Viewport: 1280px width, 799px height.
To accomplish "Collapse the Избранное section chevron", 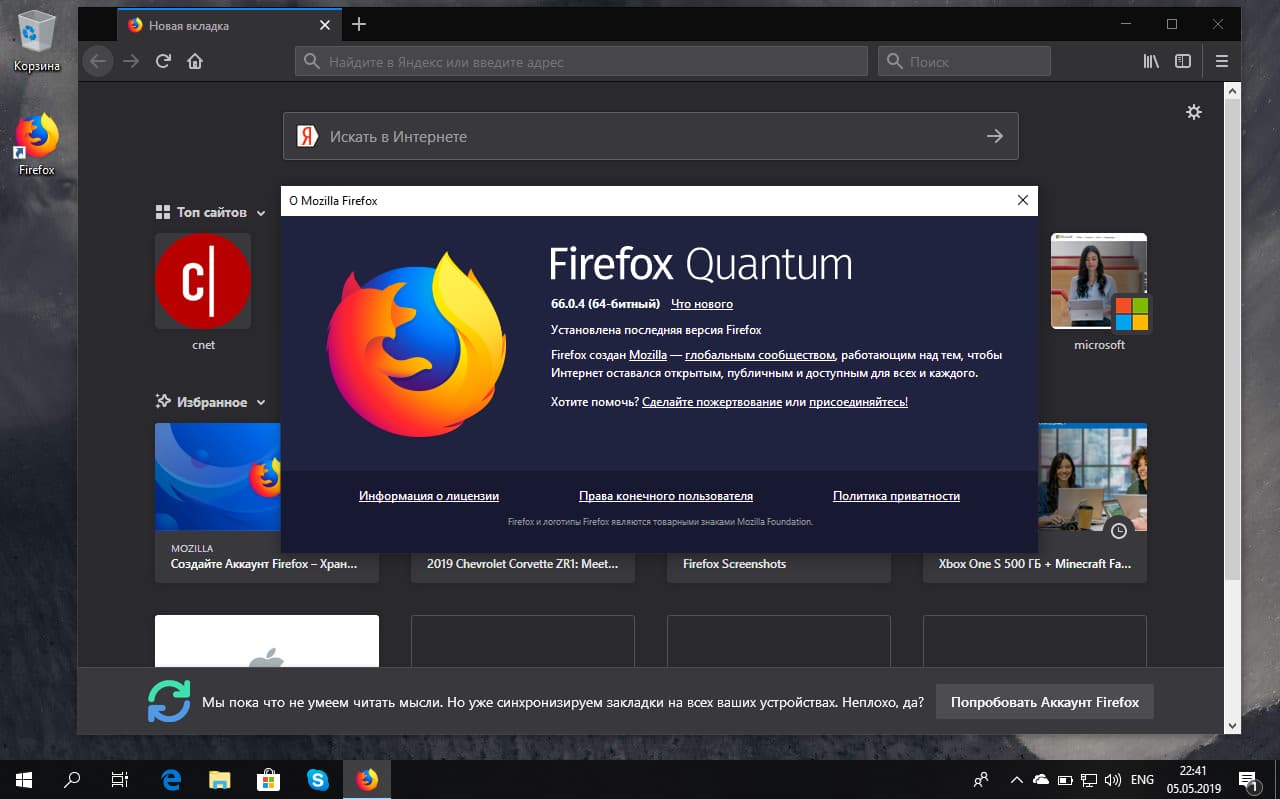I will 261,402.
